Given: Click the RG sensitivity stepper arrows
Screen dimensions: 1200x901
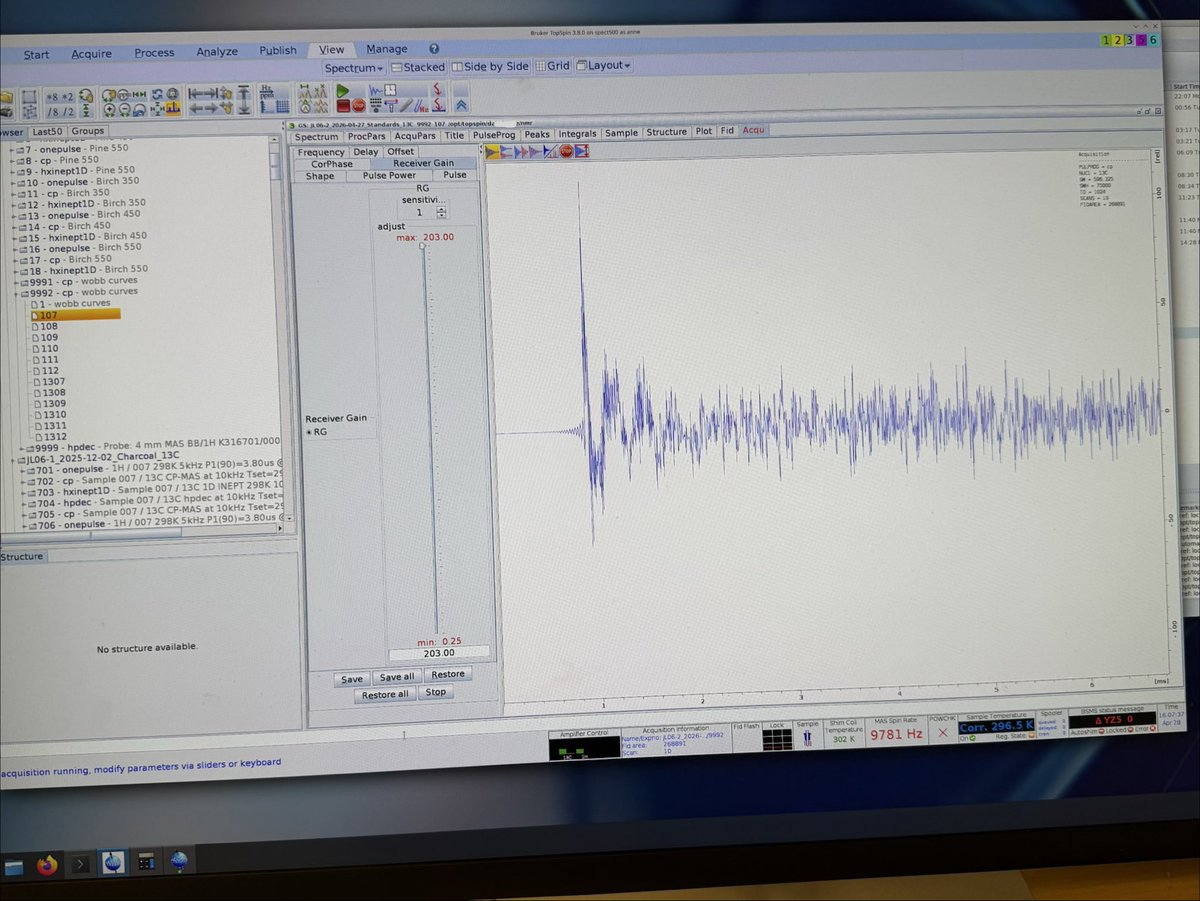Looking at the screenshot, I should (442, 212).
